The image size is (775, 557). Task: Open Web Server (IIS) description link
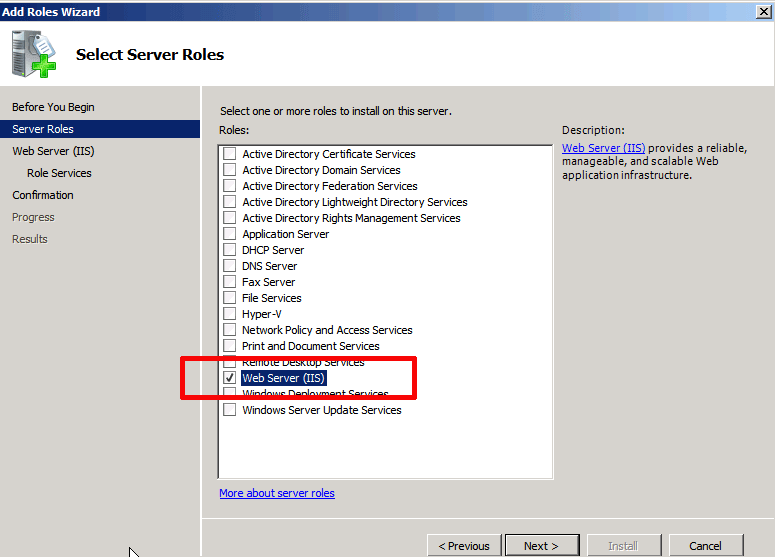[x=603, y=148]
